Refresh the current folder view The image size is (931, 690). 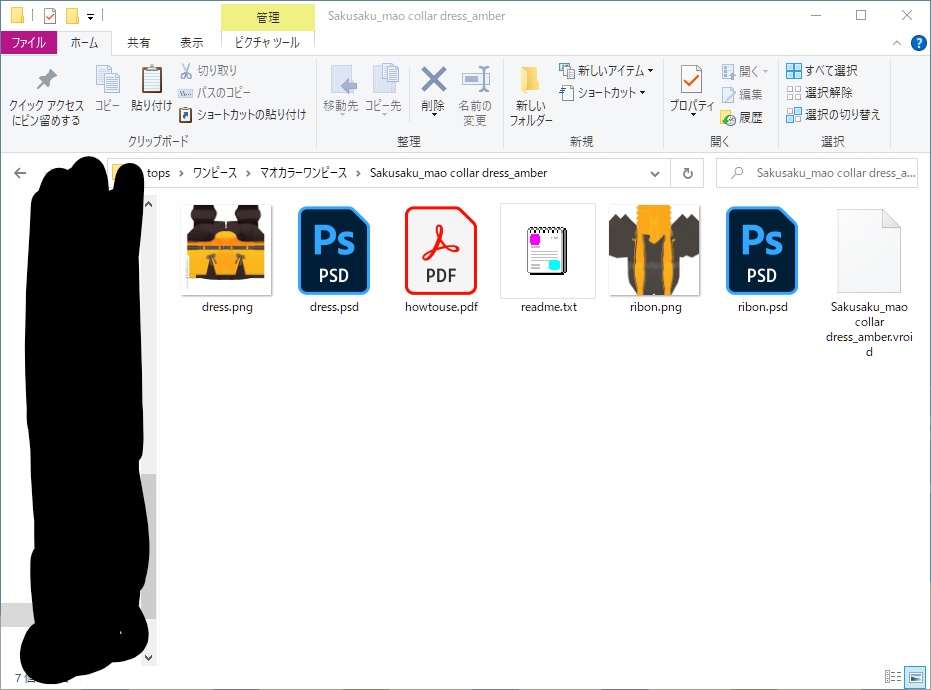[688, 173]
